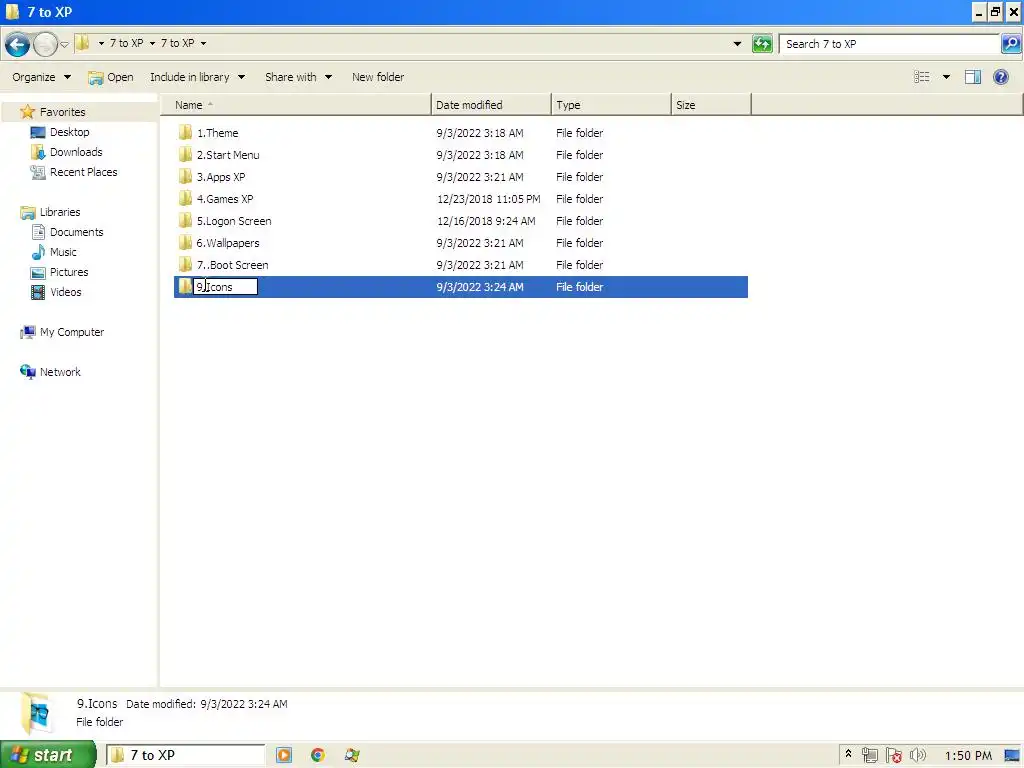Image resolution: width=1024 pixels, height=768 pixels.
Task: Open view options dropdown arrow
Action: (946, 77)
